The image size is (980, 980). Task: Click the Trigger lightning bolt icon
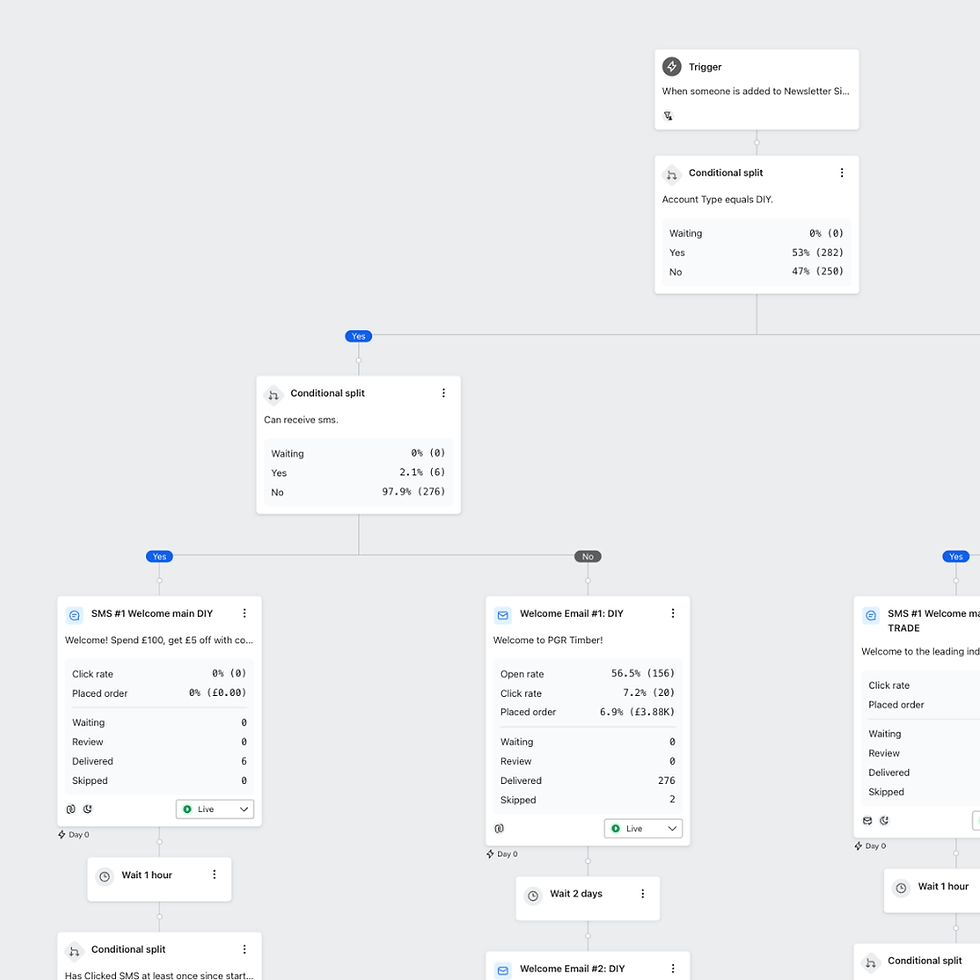(x=671, y=66)
